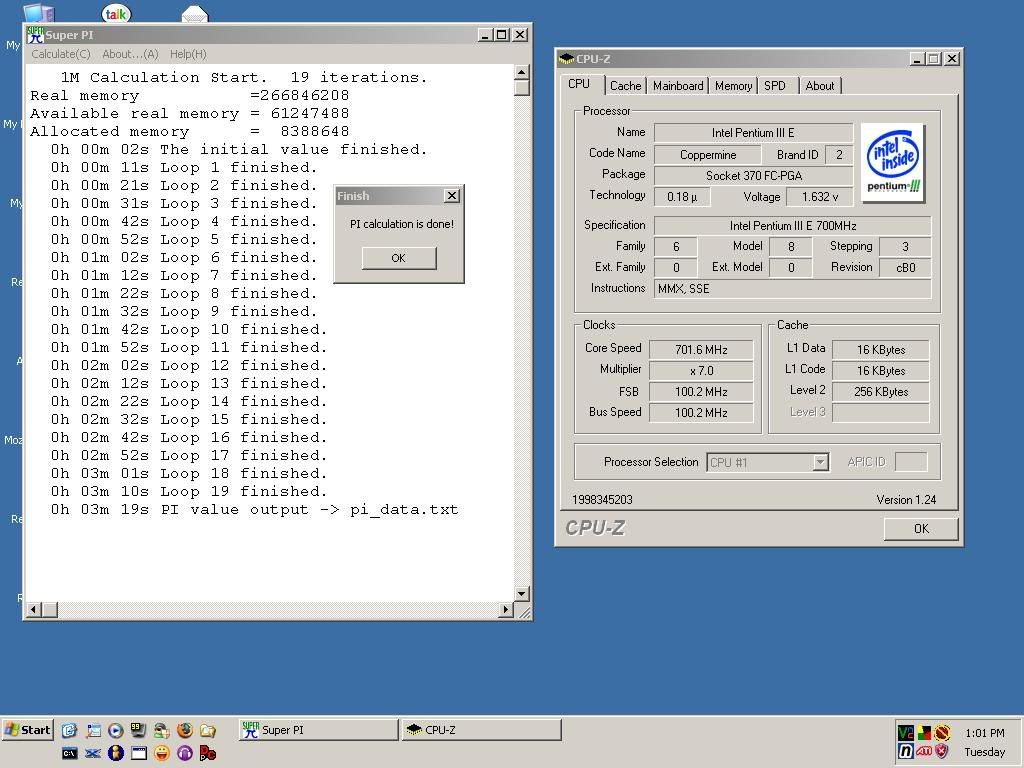This screenshot has width=1024, height=768.
Task: Click the OK button in CPU-Z
Action: click(921, 528)
